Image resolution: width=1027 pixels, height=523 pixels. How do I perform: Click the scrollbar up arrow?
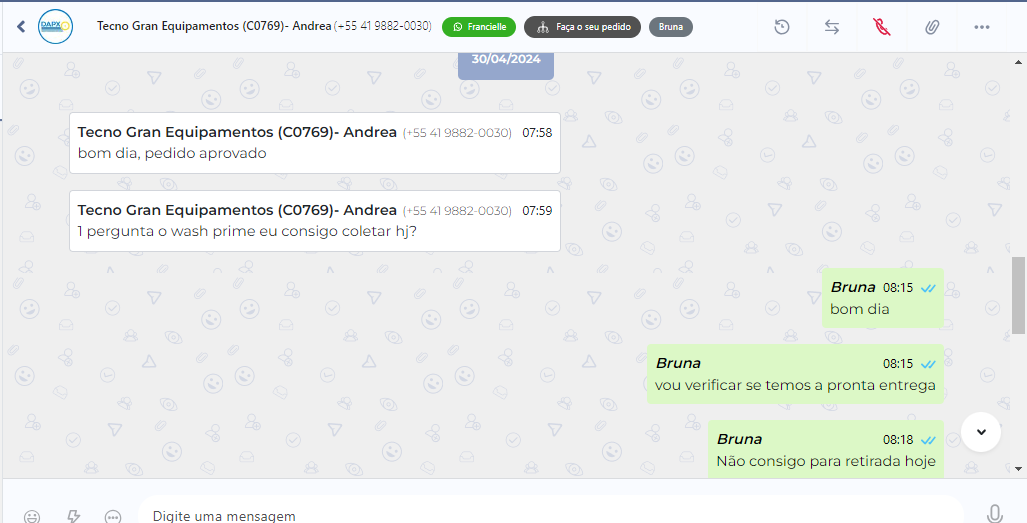(1018, 62)
